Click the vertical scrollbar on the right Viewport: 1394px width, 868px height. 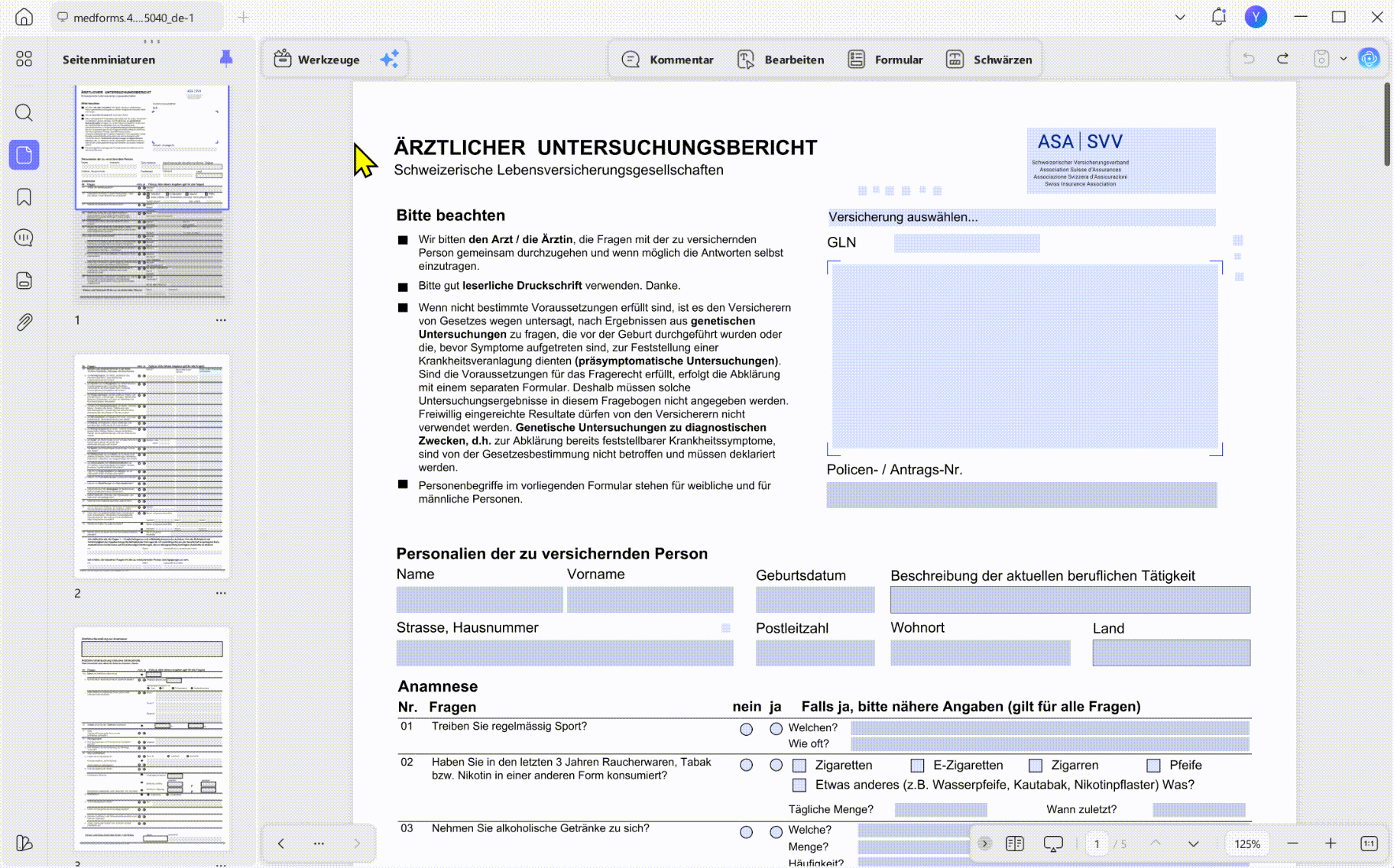point(1387,125)
